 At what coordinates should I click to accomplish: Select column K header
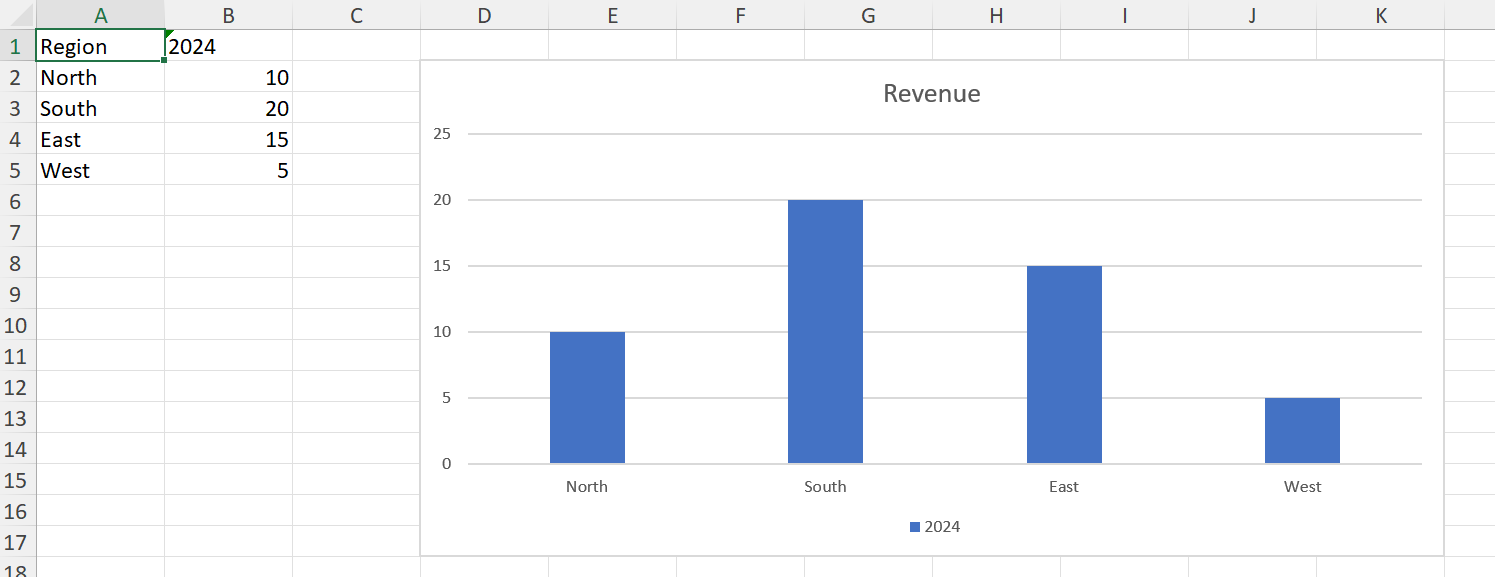1381,15
